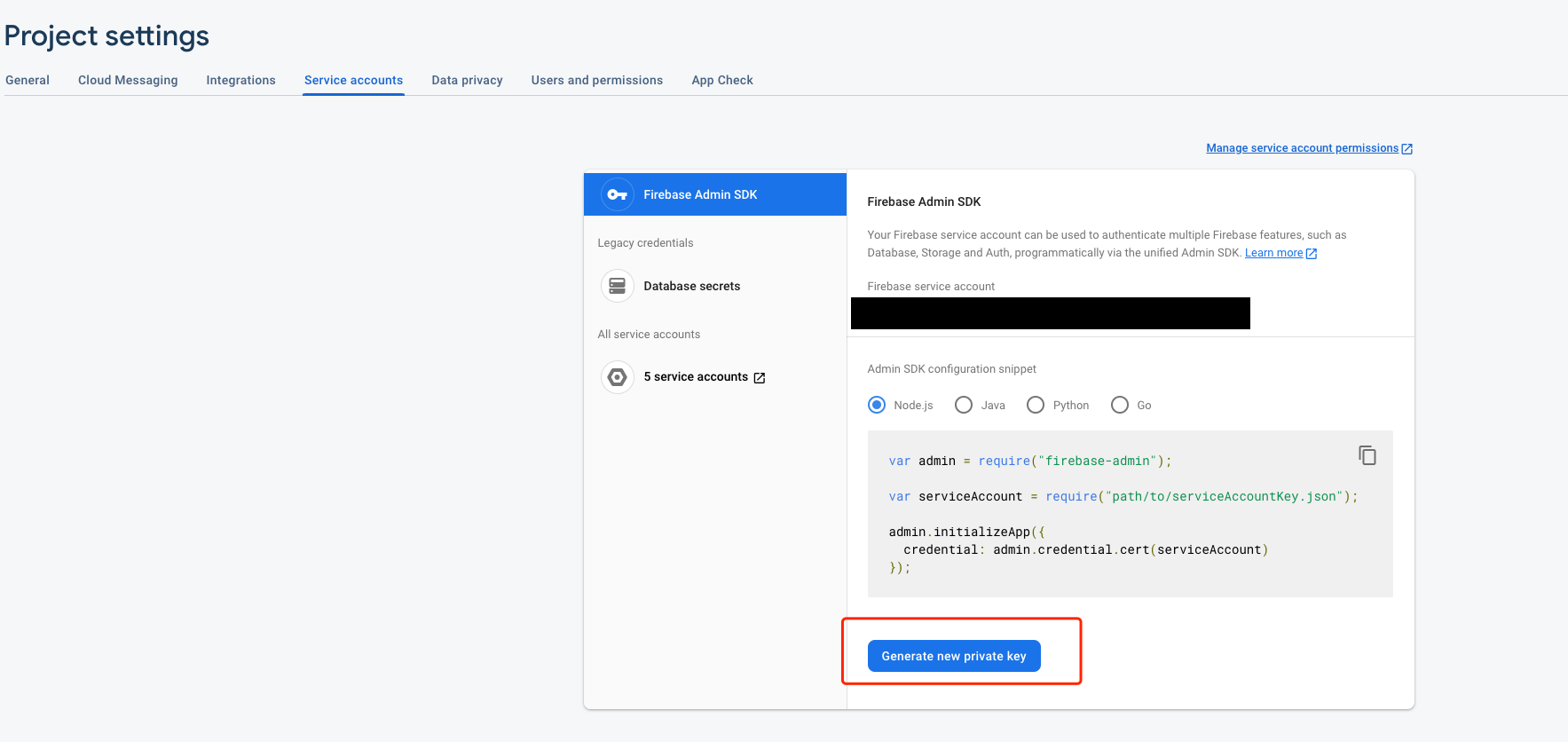Open the General tab
This screenshot has height=742, width=1568.
(28, 80)
